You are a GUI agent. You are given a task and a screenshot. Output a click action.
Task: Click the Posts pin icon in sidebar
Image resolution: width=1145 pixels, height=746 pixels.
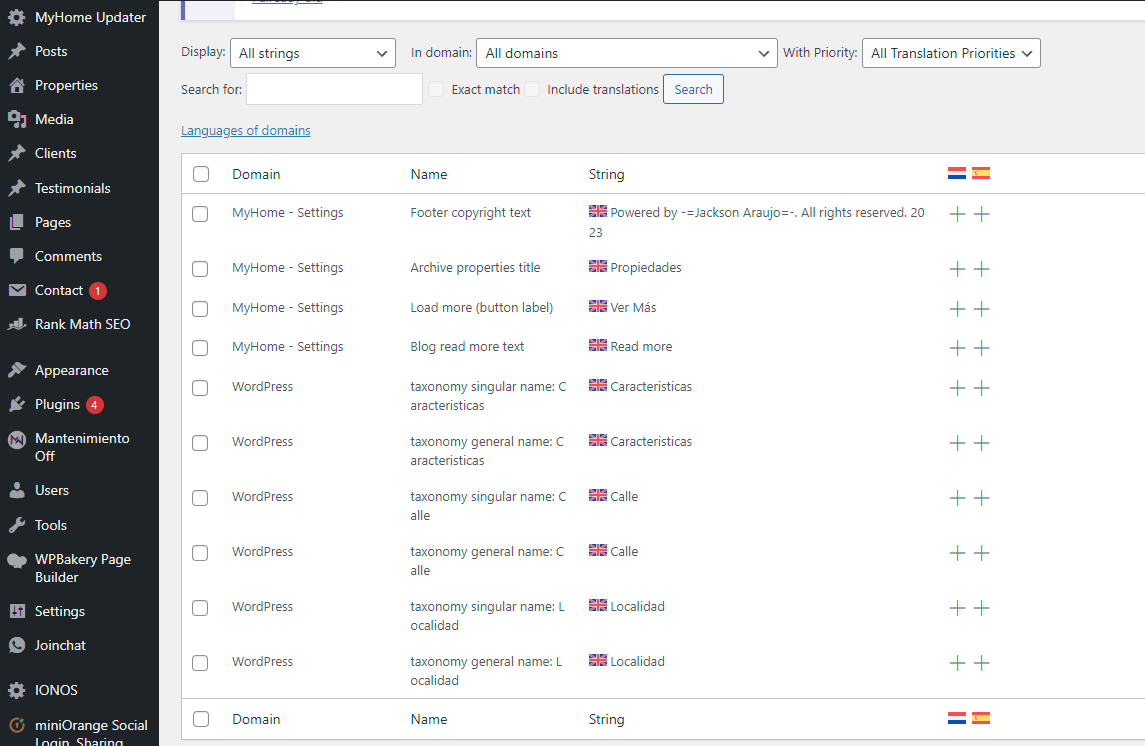click(x=17, y=51)
